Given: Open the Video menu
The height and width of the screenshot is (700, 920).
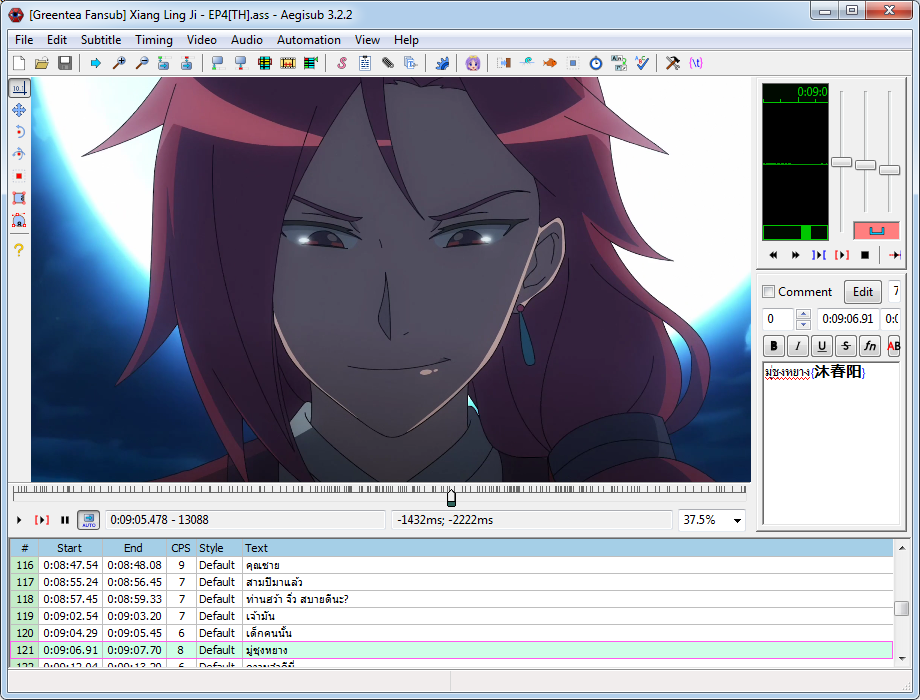Looking at the screenshot, I should (201, 40).
